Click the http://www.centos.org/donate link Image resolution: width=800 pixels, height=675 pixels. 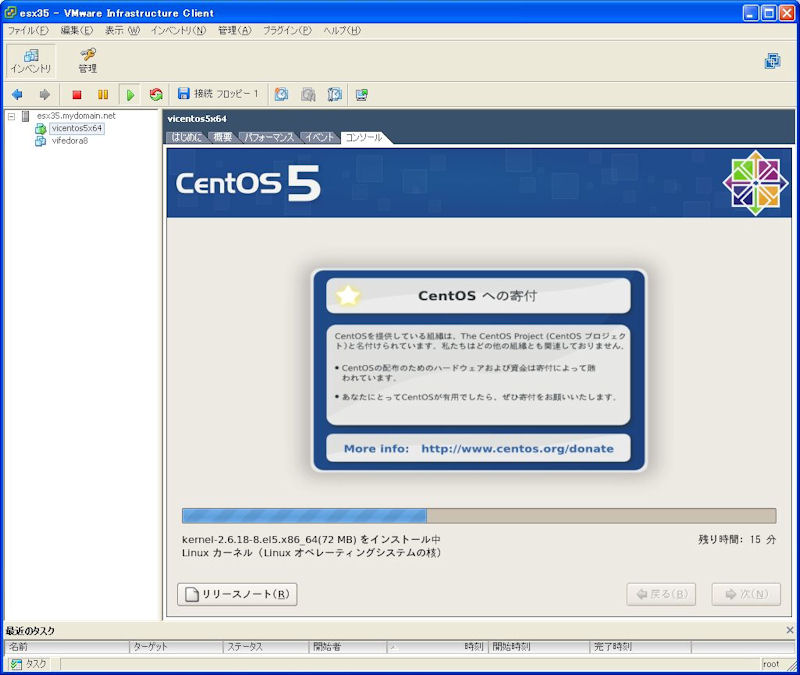pos(517,448)
